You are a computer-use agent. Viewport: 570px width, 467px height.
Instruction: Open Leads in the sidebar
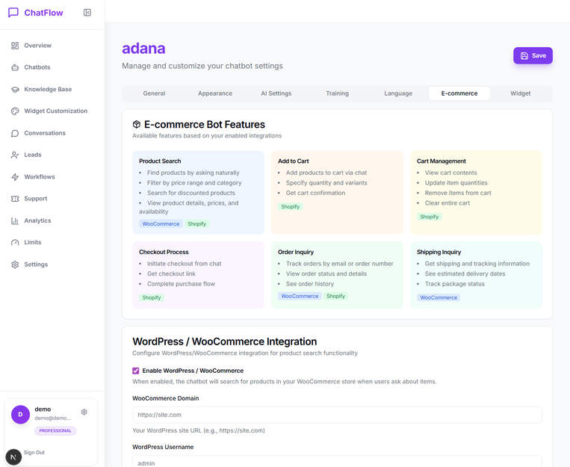[x=33, y=155]
